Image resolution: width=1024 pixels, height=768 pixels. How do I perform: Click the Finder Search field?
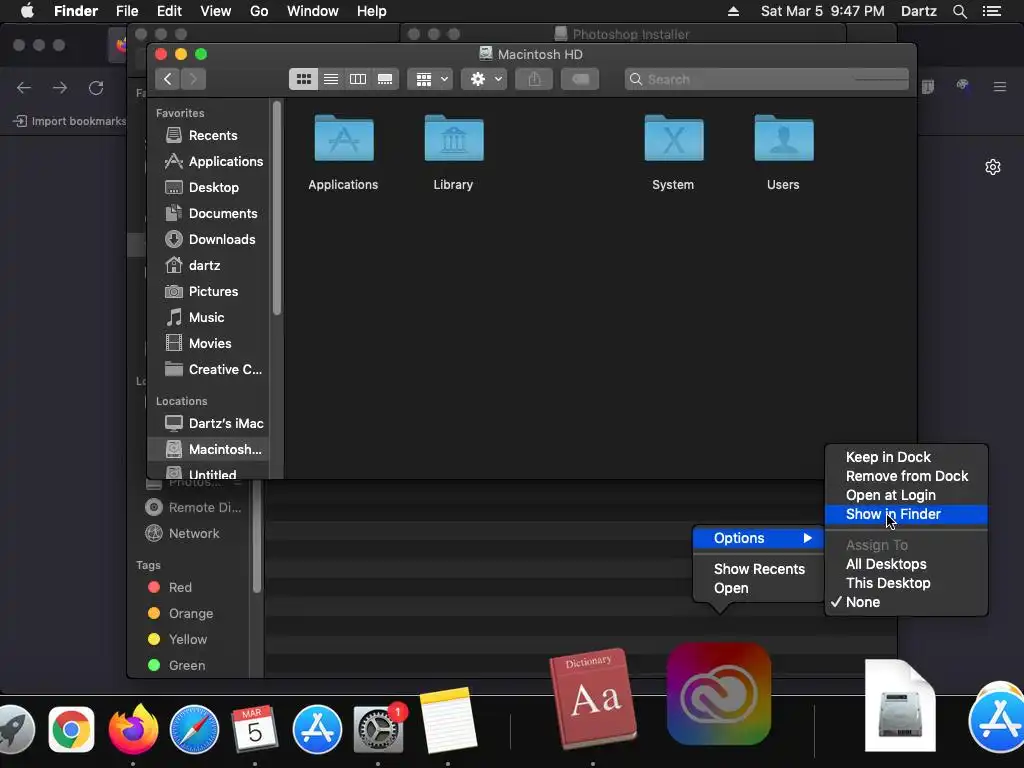pyautogui.click(x=766, y=79)
